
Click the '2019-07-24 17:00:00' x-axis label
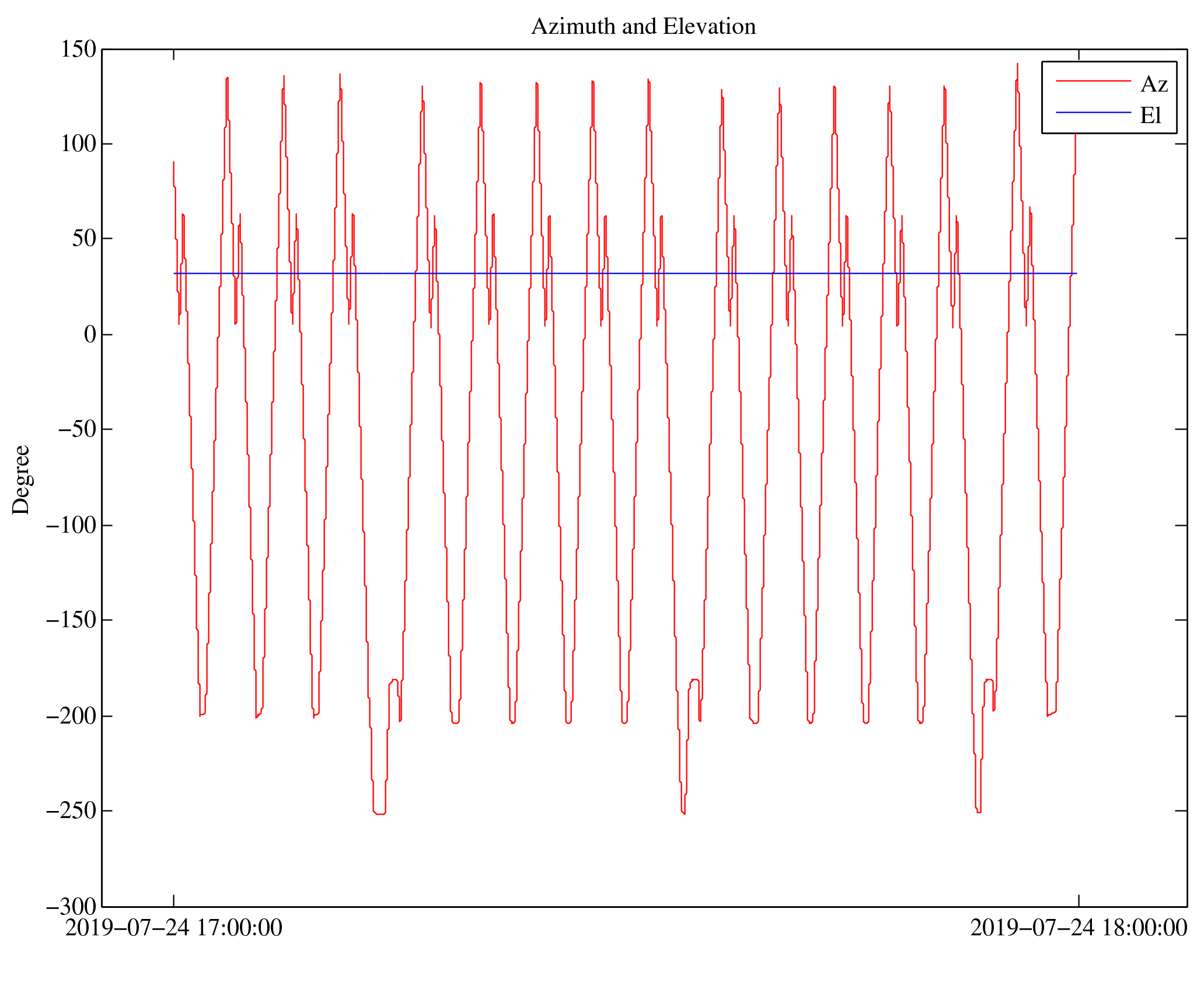click(173, 928)
